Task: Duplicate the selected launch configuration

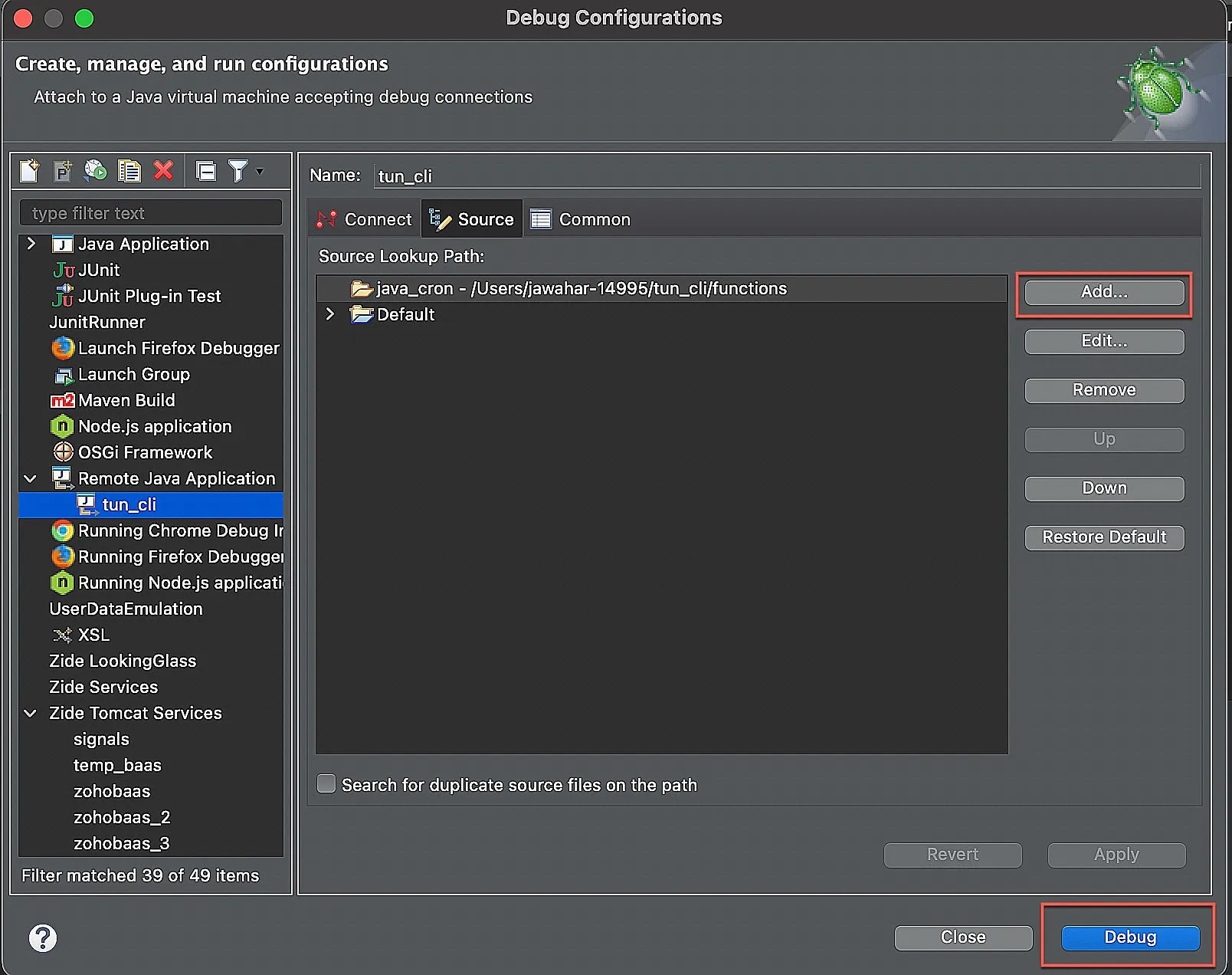Action: point(129,170)
